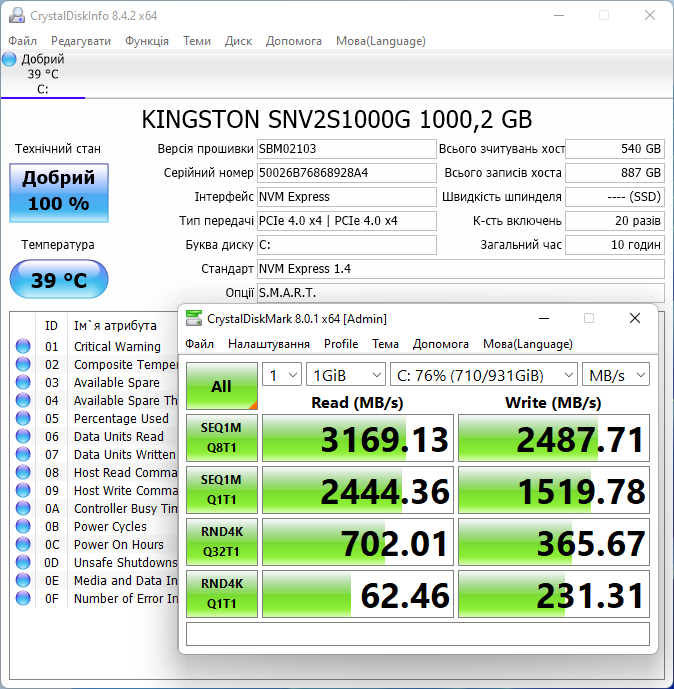Click status orb for Media and Data Integrity row
Image resolution: width=674 pixels, height=689 pixels.
[23, 580]
